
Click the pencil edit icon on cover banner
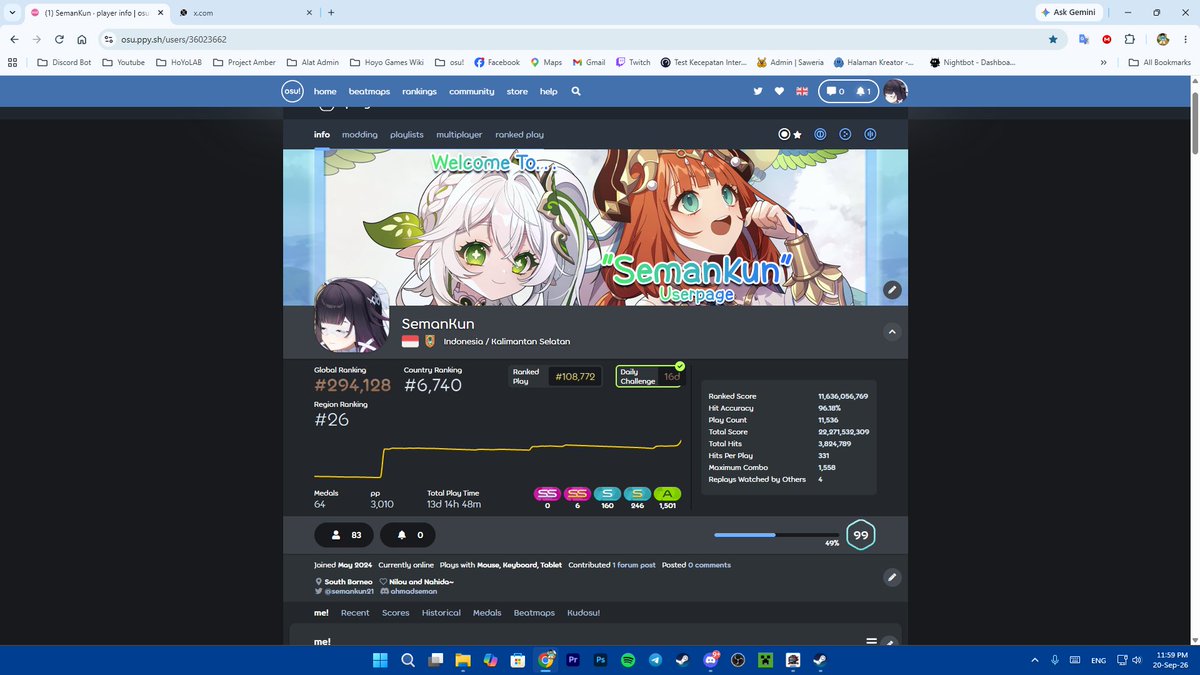pos(892,290)
